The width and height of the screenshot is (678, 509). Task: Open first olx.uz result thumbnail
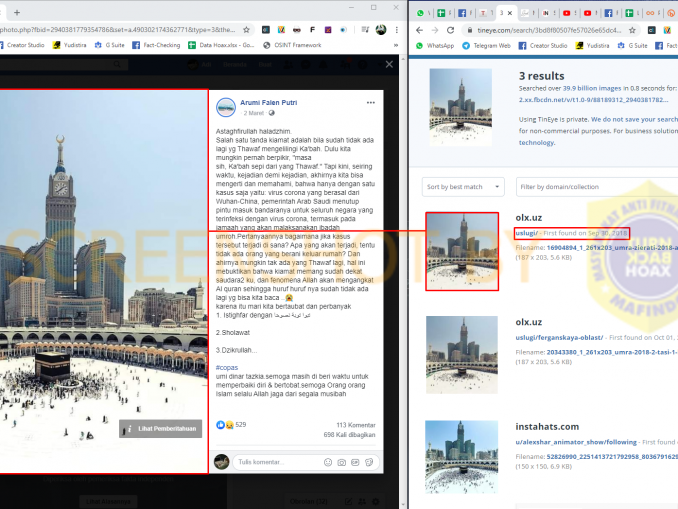[x=462, y=251]
